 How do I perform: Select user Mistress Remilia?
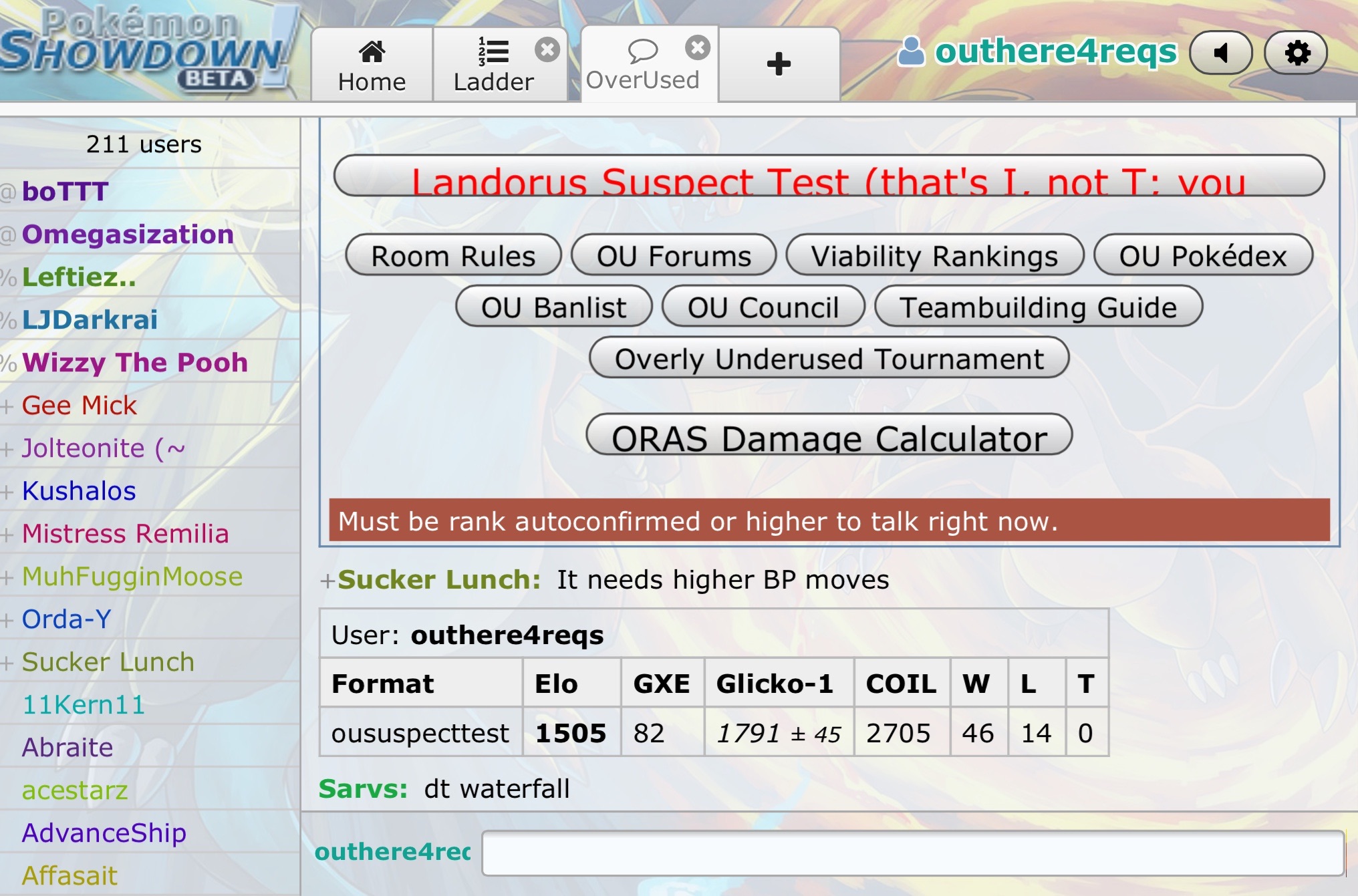(x=150, y=533)
